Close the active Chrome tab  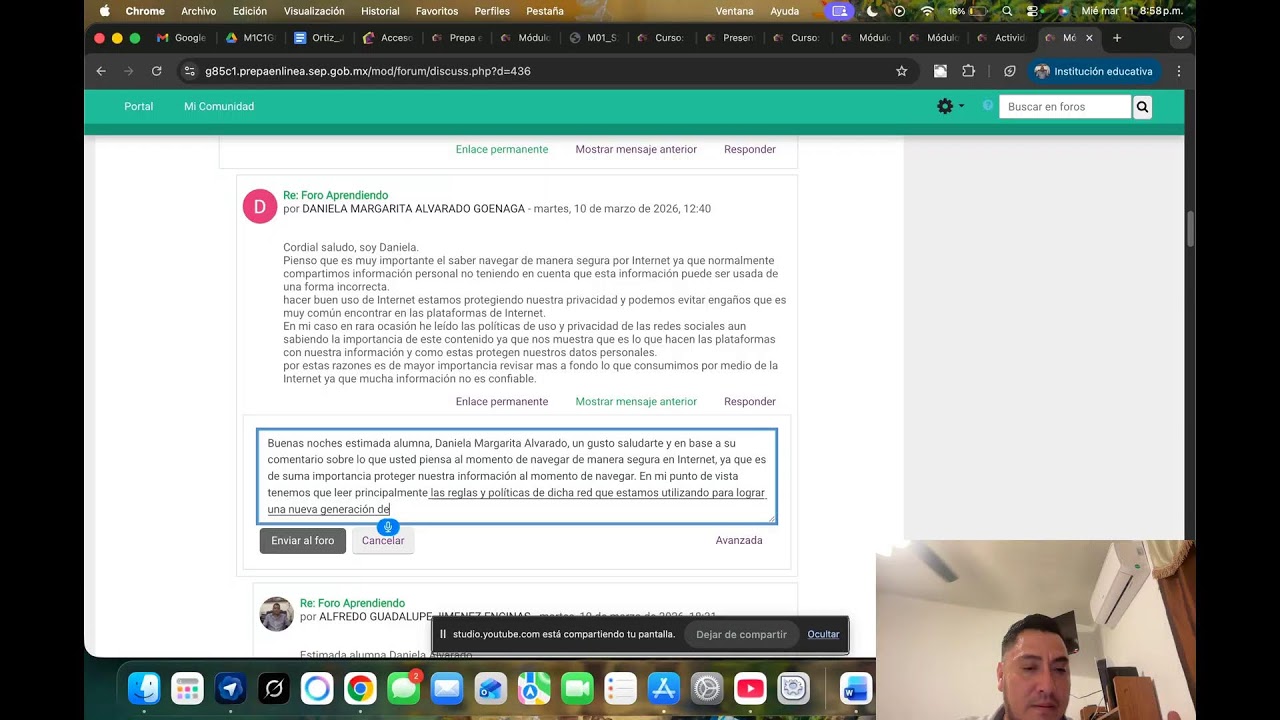click(1089, 38)
